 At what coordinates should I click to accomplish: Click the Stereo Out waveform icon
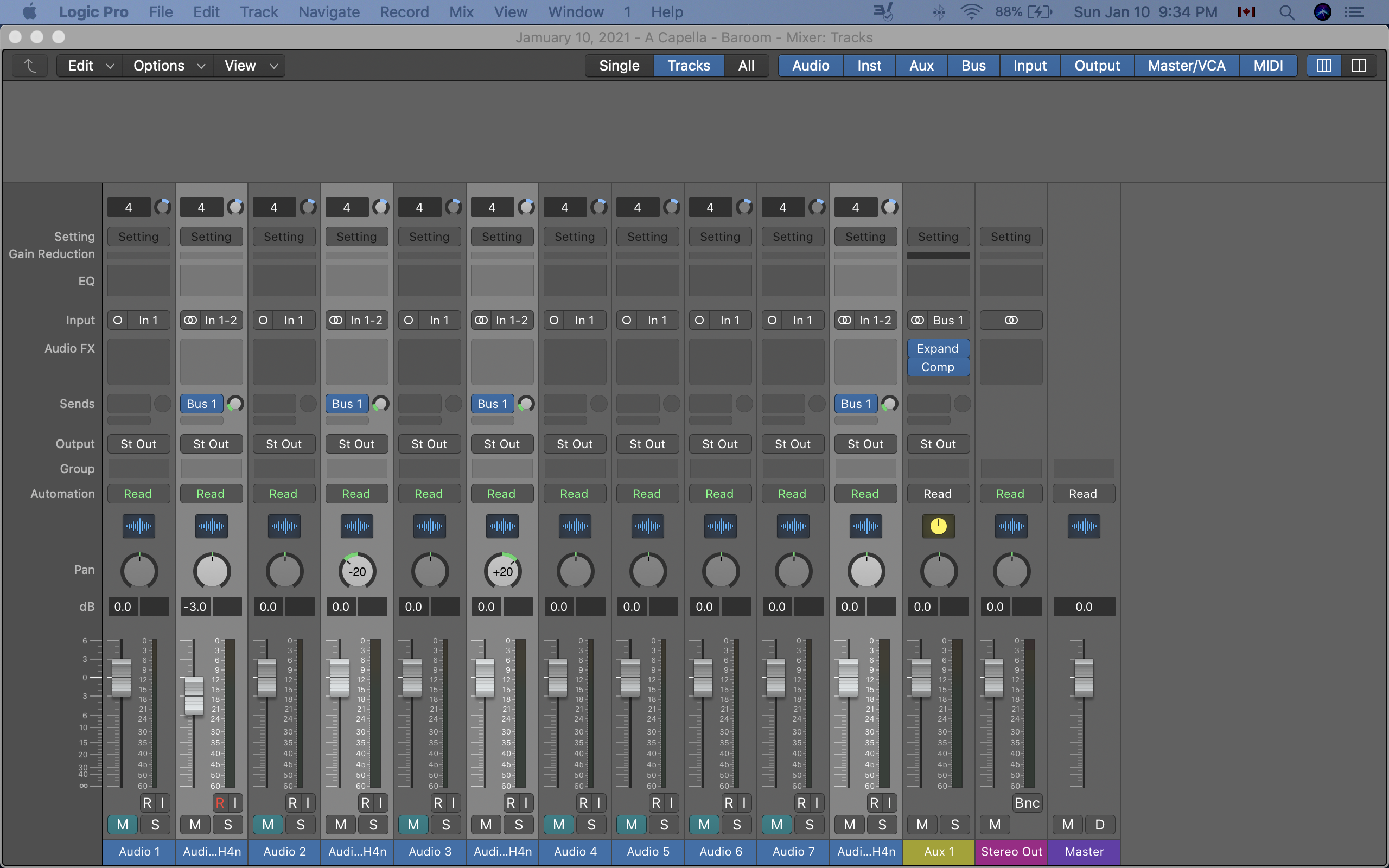(x=1011, y=526)
